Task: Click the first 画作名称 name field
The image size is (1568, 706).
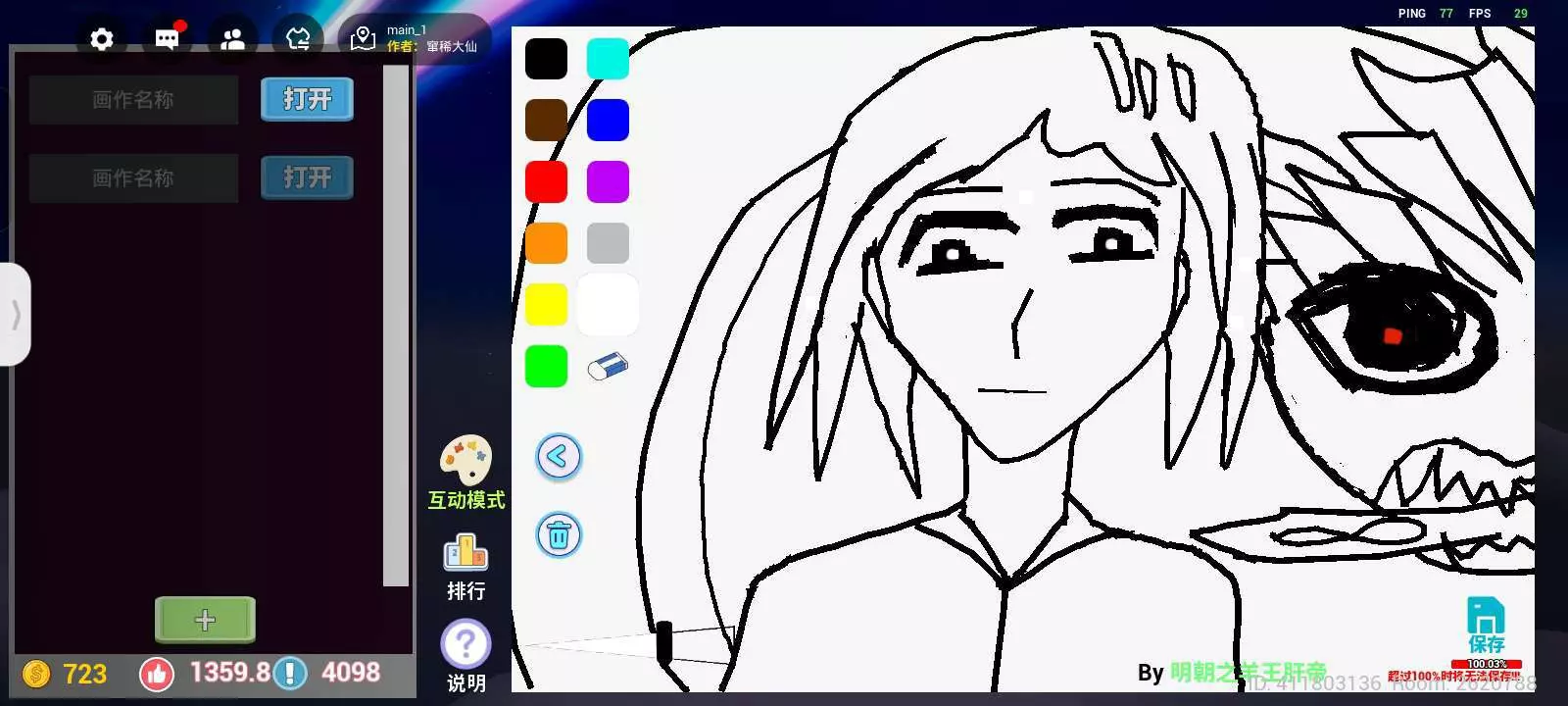Action: 133,100
